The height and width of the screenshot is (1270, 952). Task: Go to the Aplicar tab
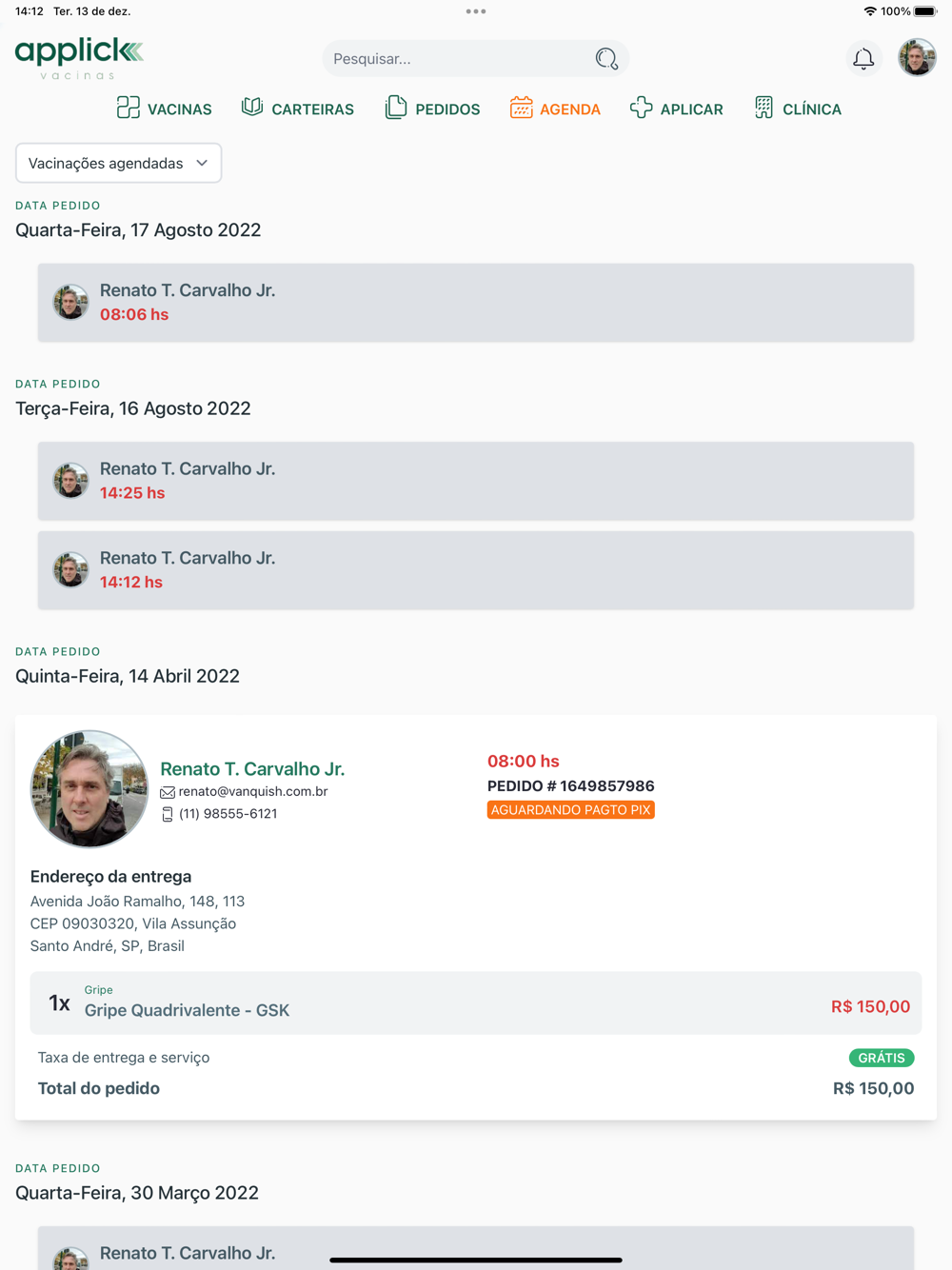677,109
